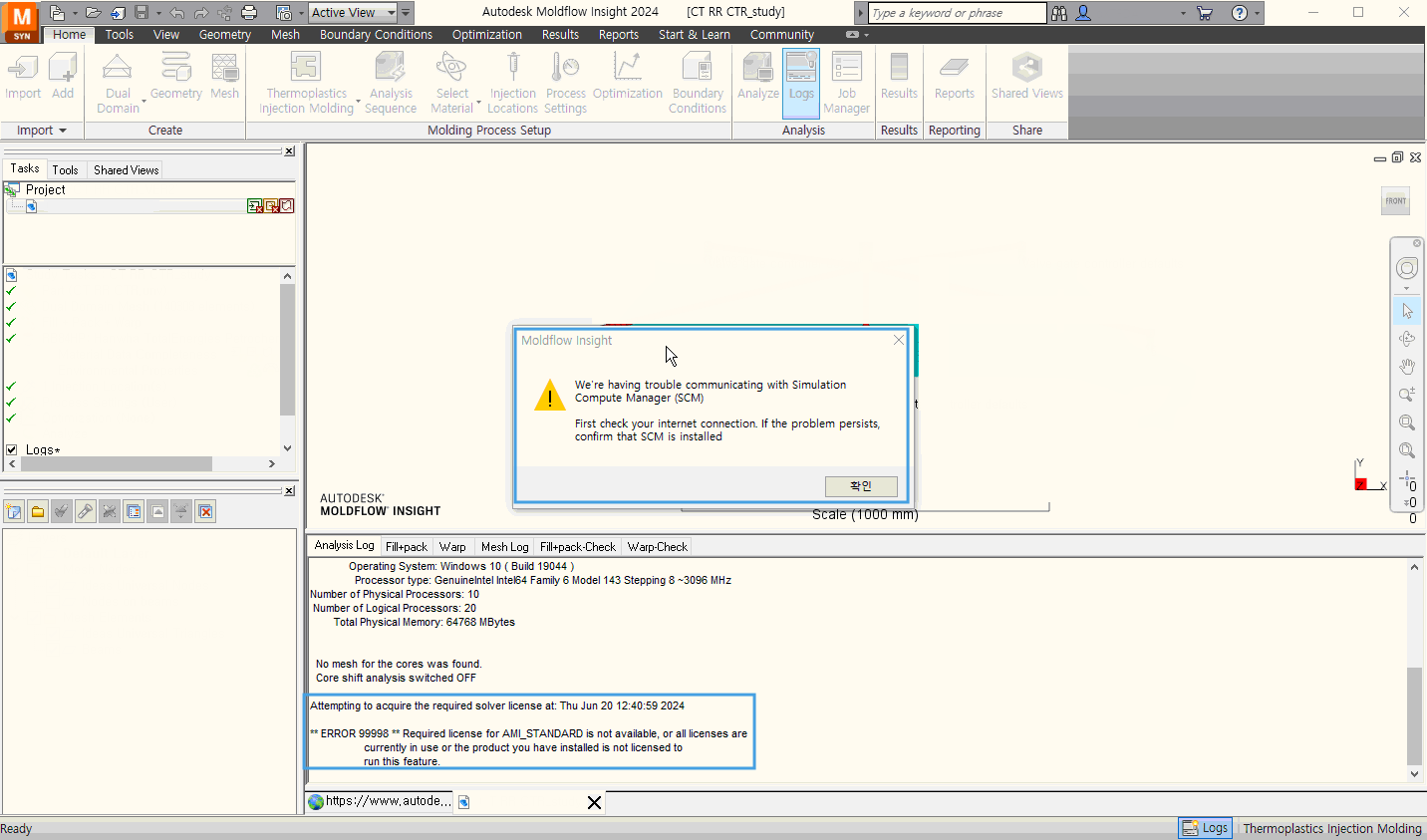1427x840 pixels.
Task: Open the Community ribbon tab
Action: point(782,34)
